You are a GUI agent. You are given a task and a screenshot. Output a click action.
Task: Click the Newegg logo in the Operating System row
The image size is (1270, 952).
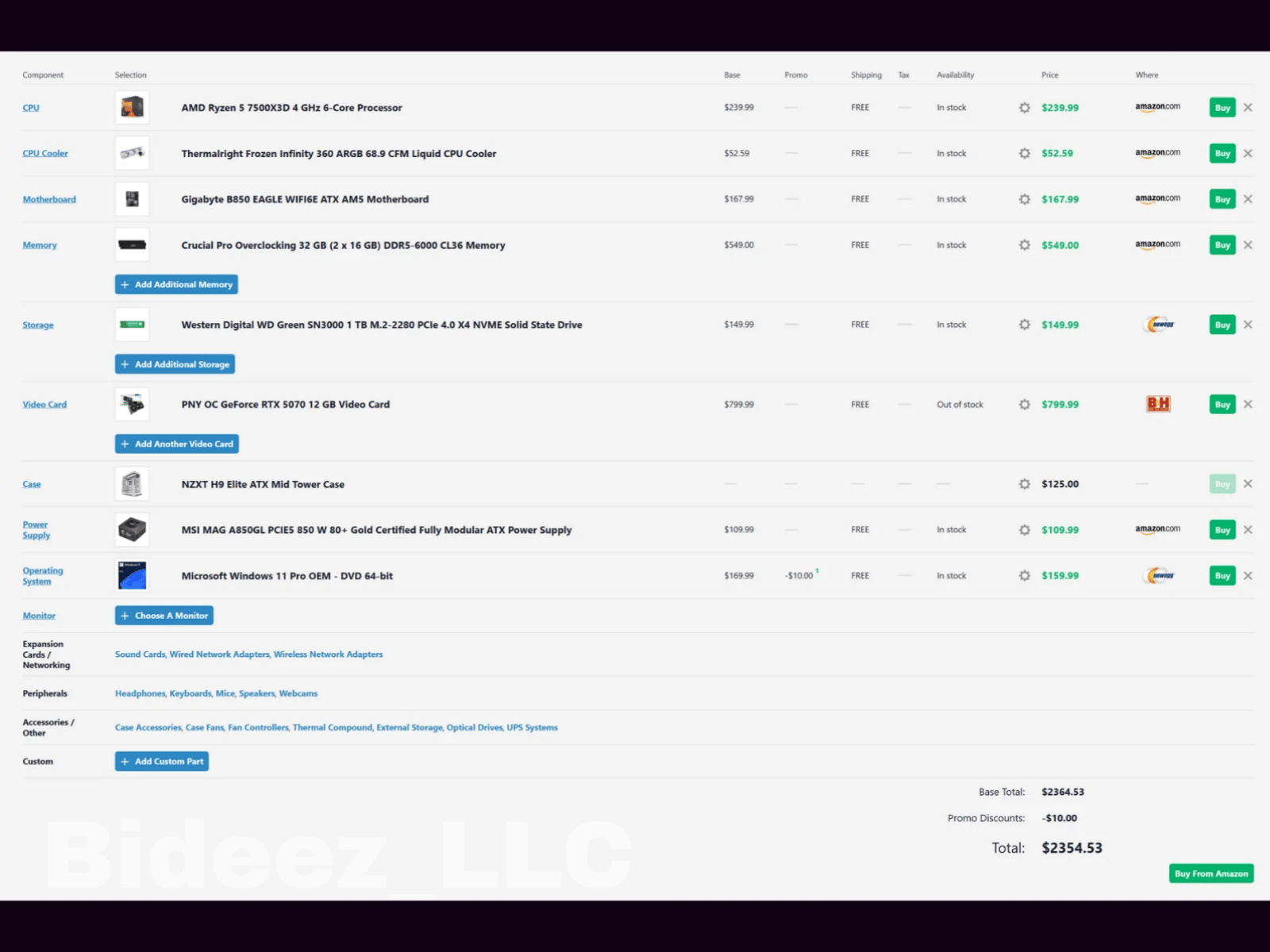pyautogui.click(x=1160, y=576)
